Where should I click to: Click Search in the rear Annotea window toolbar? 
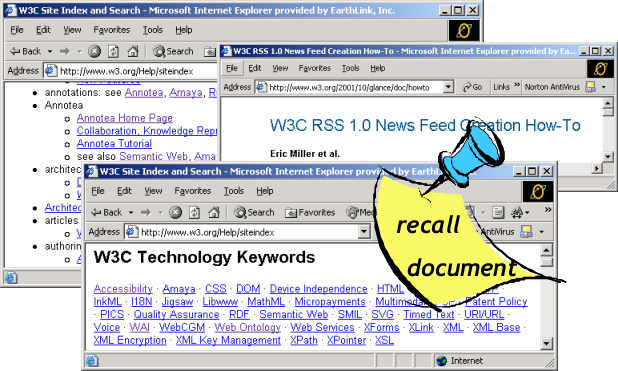pyautogui.click(x=173, y=51)
